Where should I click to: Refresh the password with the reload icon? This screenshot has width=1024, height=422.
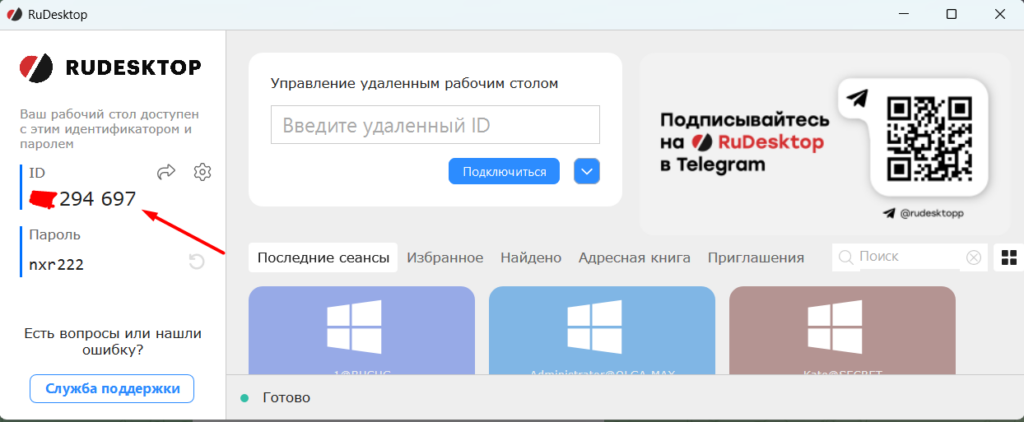click(x=197, y=262)
